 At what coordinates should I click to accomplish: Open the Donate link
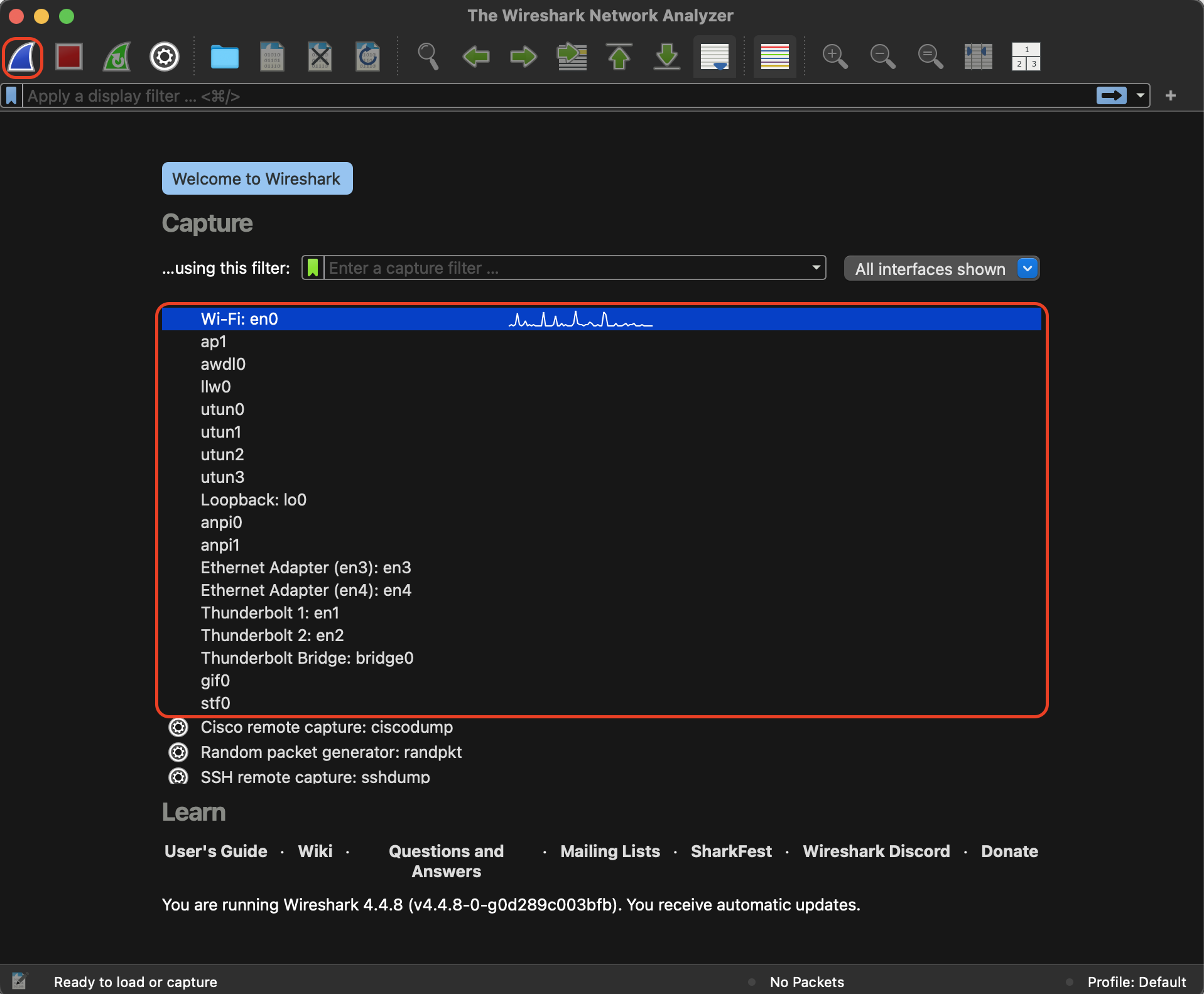(1010, 851)
